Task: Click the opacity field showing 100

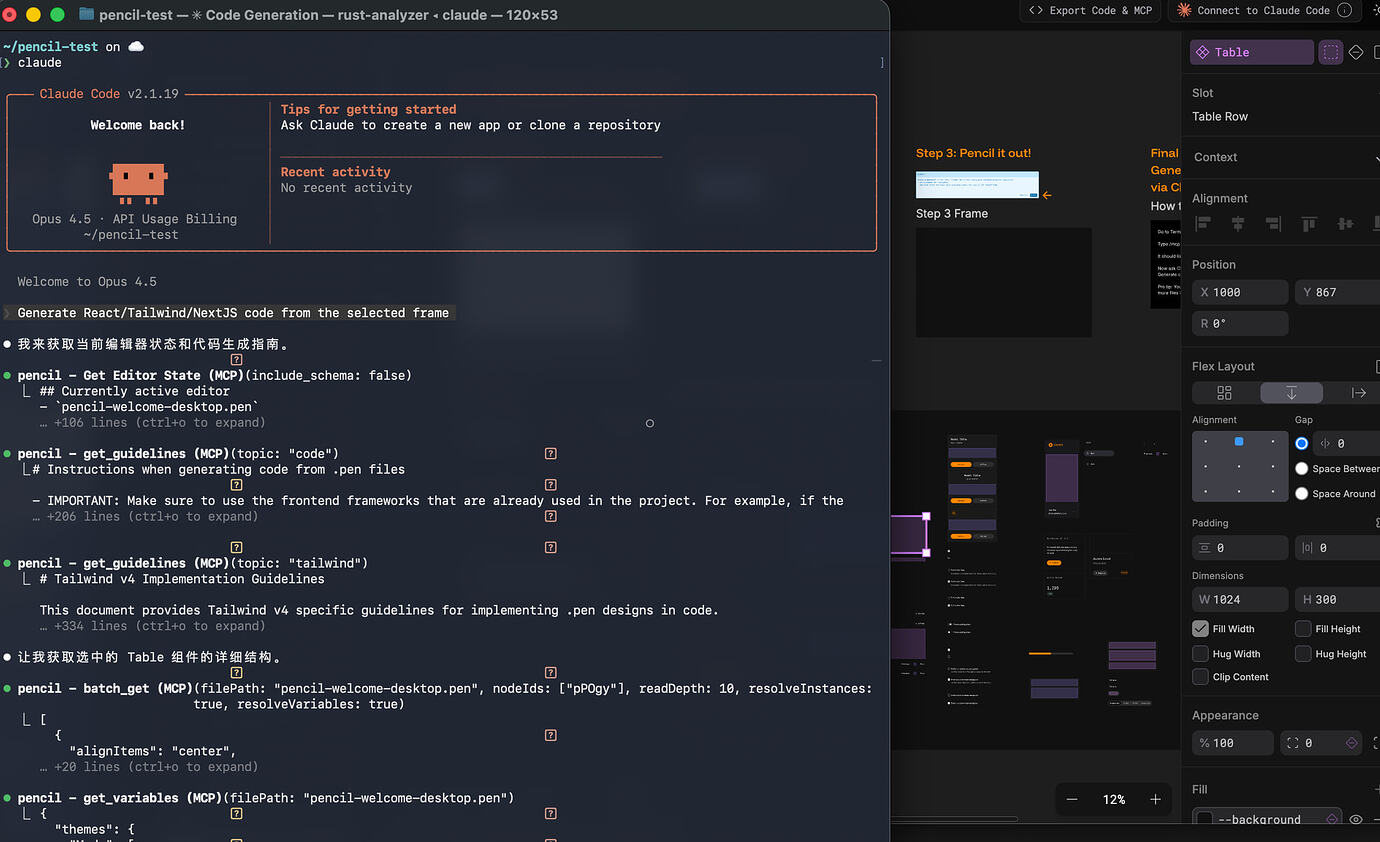Action: (1233, 743)
